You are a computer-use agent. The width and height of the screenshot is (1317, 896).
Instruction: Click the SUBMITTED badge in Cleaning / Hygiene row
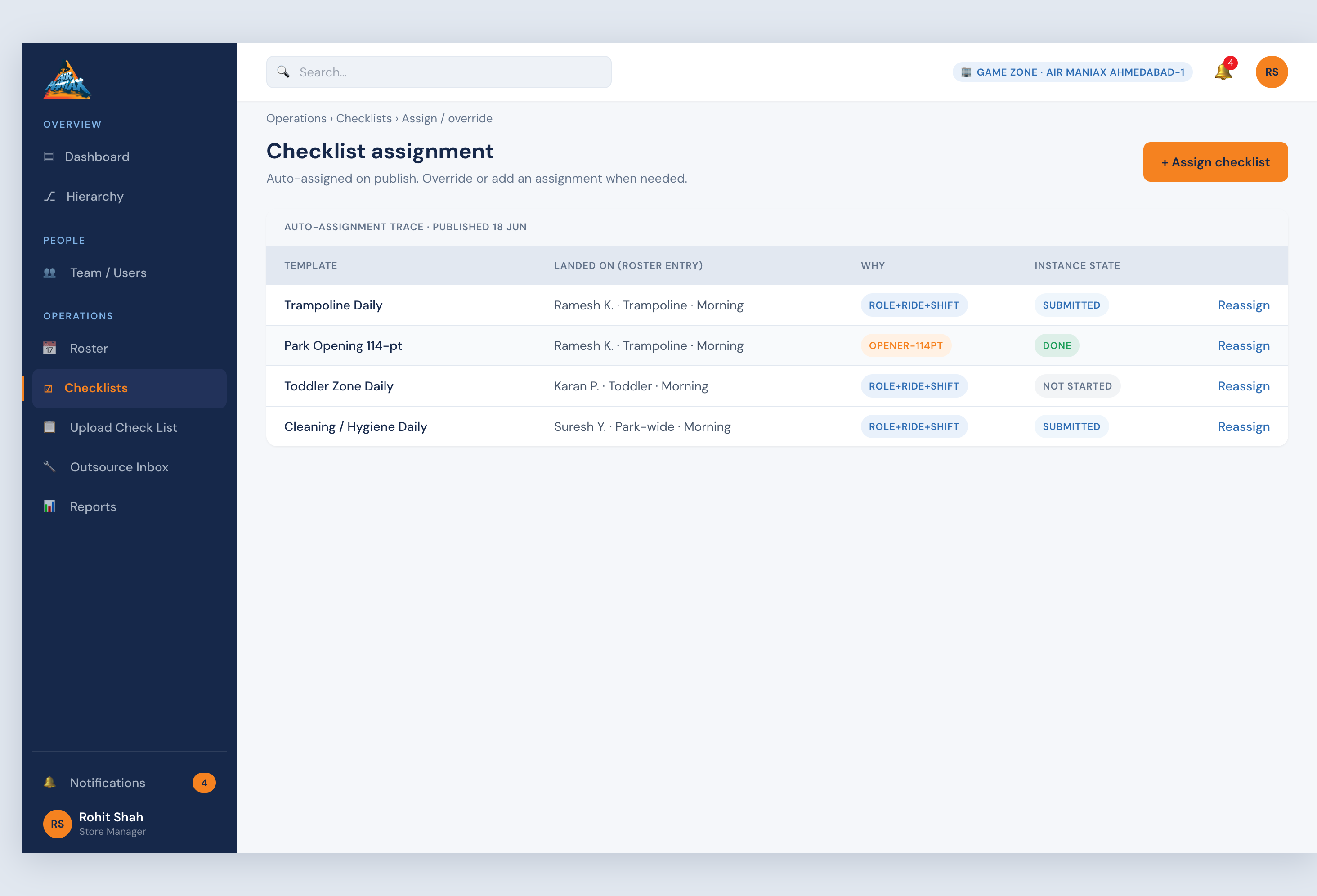1071,427
